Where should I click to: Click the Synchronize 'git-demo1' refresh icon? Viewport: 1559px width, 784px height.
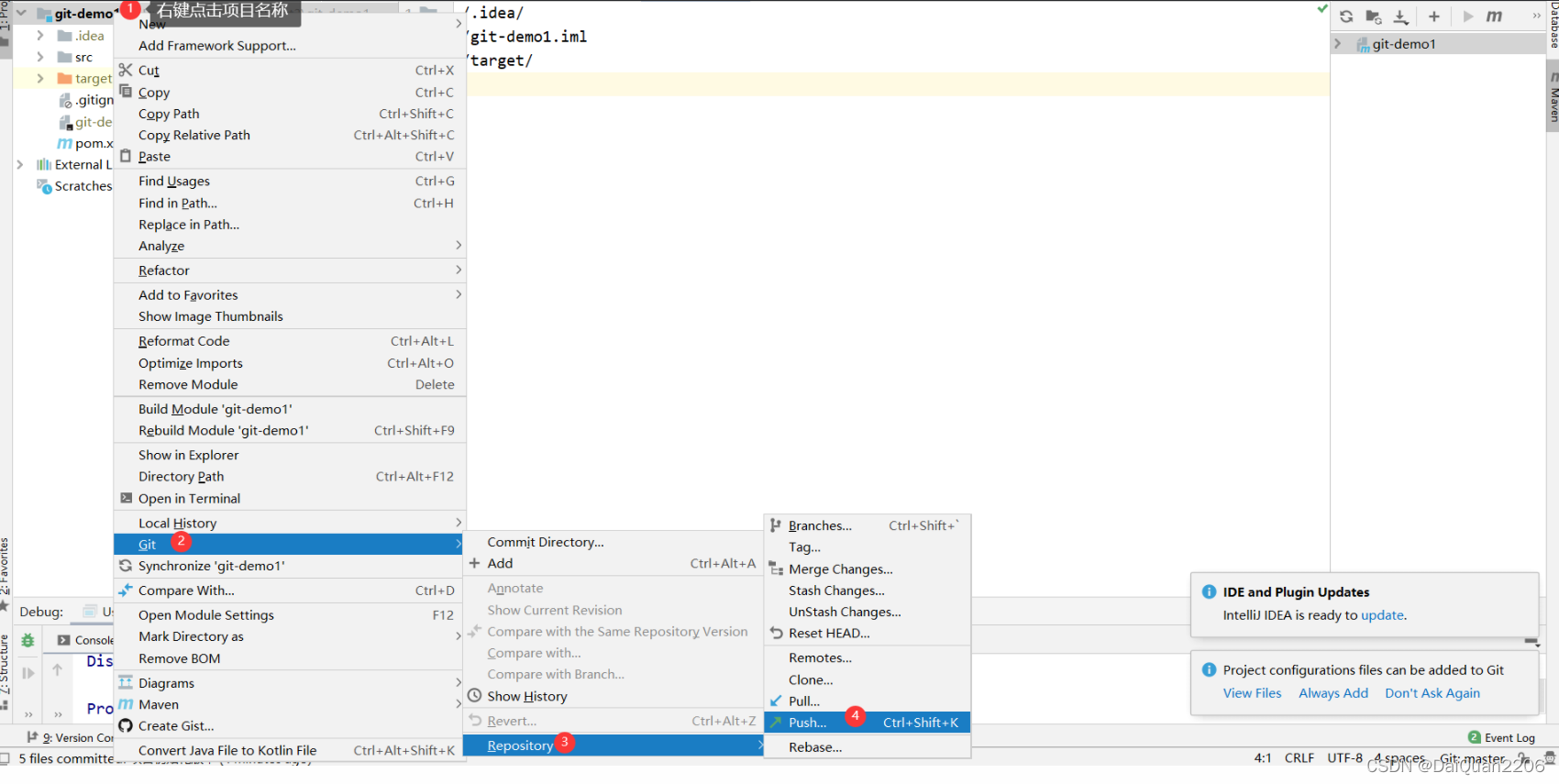126,566
